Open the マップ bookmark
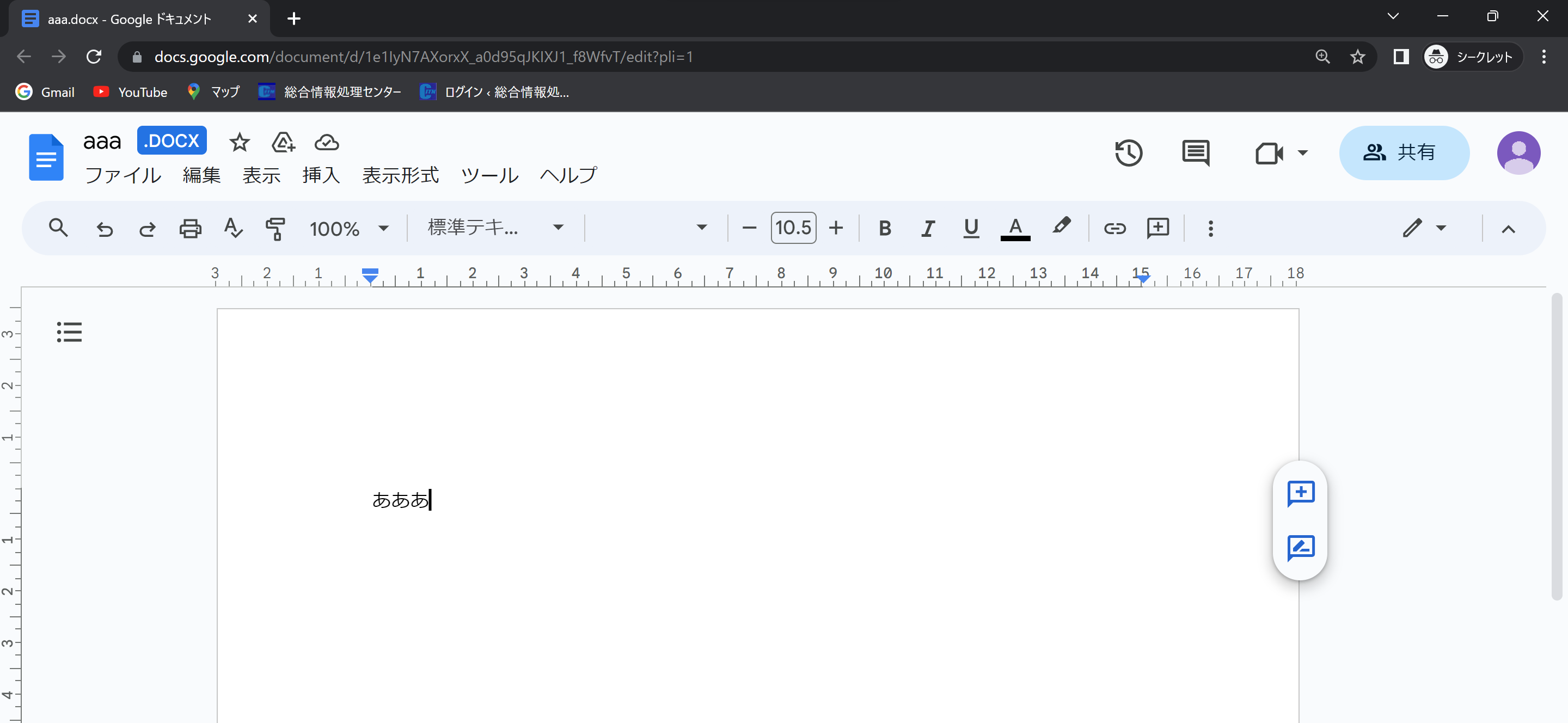This screenshot has width=1568, height=723. [213, 92]
